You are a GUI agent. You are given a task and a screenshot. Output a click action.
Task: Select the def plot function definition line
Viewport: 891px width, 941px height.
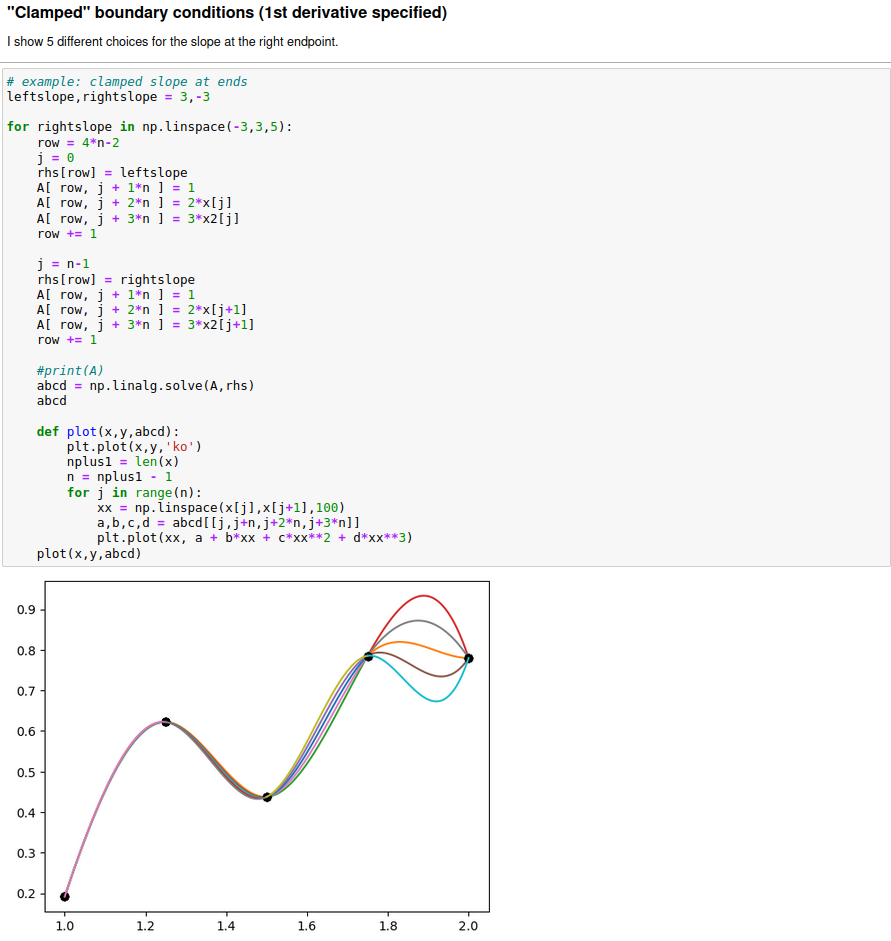[x=98, y=431]
